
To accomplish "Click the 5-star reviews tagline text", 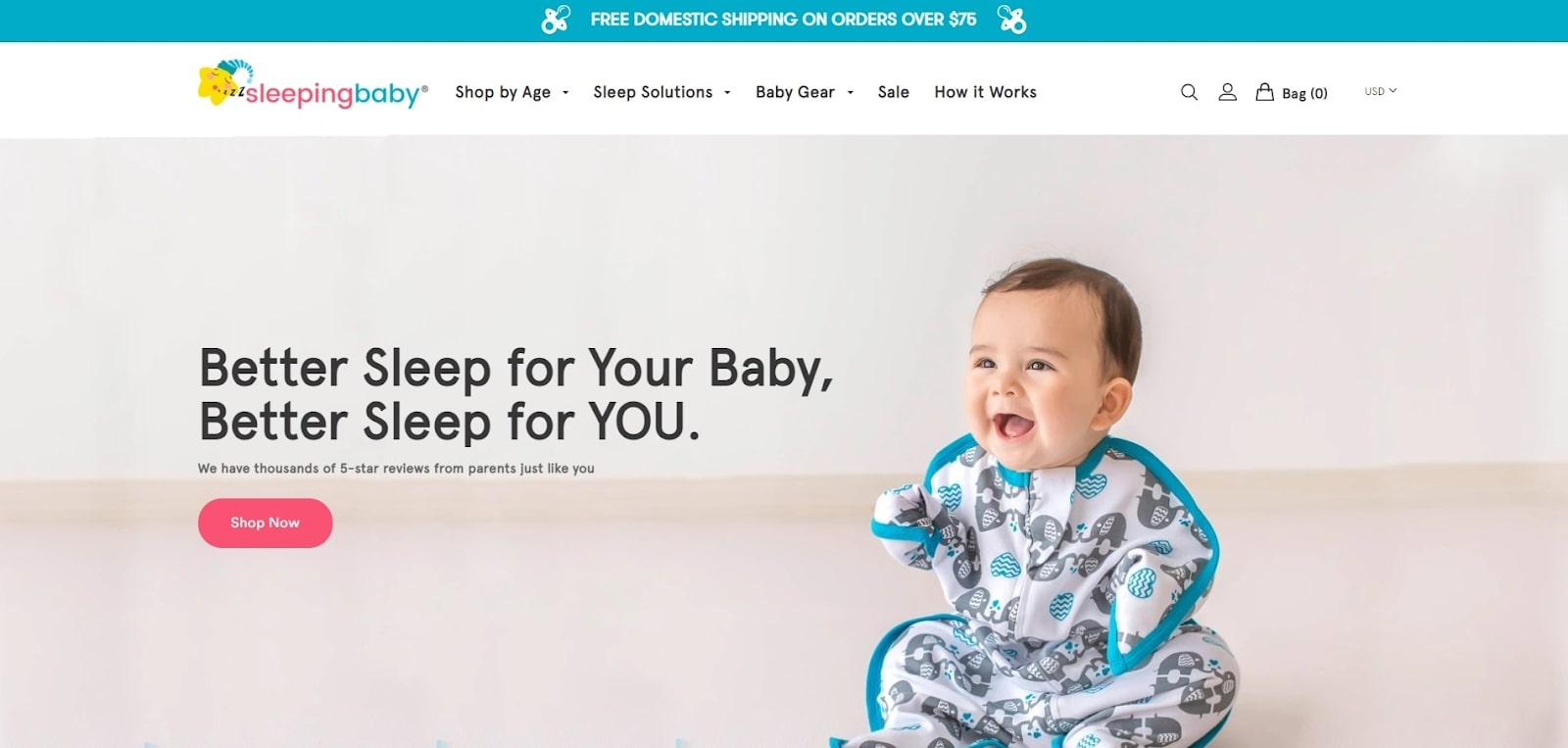I will click(396, 469).
